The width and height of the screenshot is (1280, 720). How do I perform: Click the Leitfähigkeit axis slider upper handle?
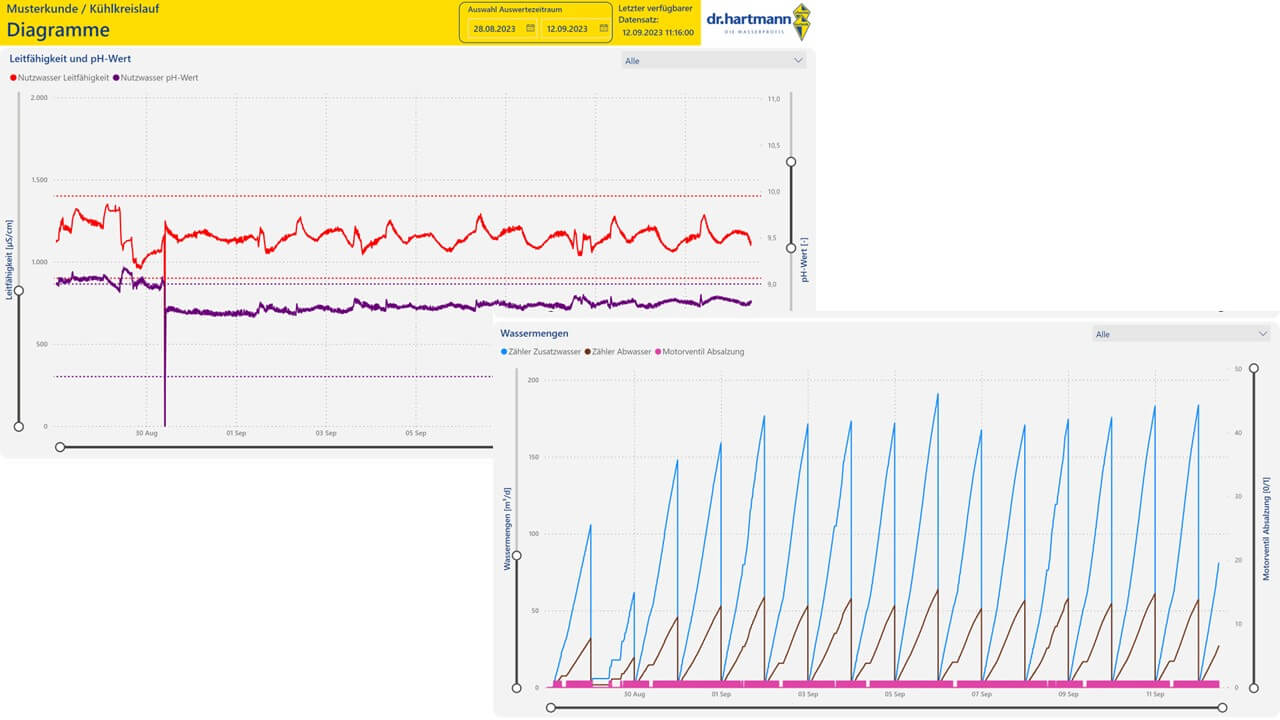coord(19,291)
